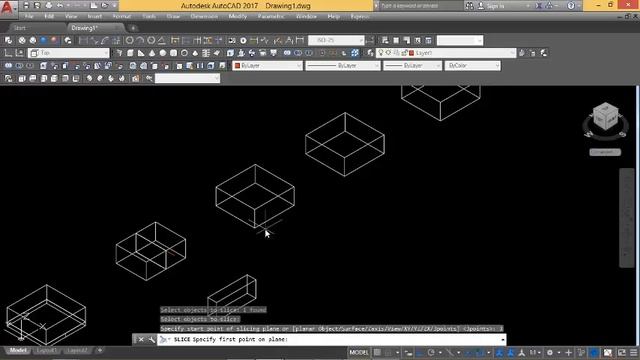Select the Pyramid solid tool

[195, 53]
